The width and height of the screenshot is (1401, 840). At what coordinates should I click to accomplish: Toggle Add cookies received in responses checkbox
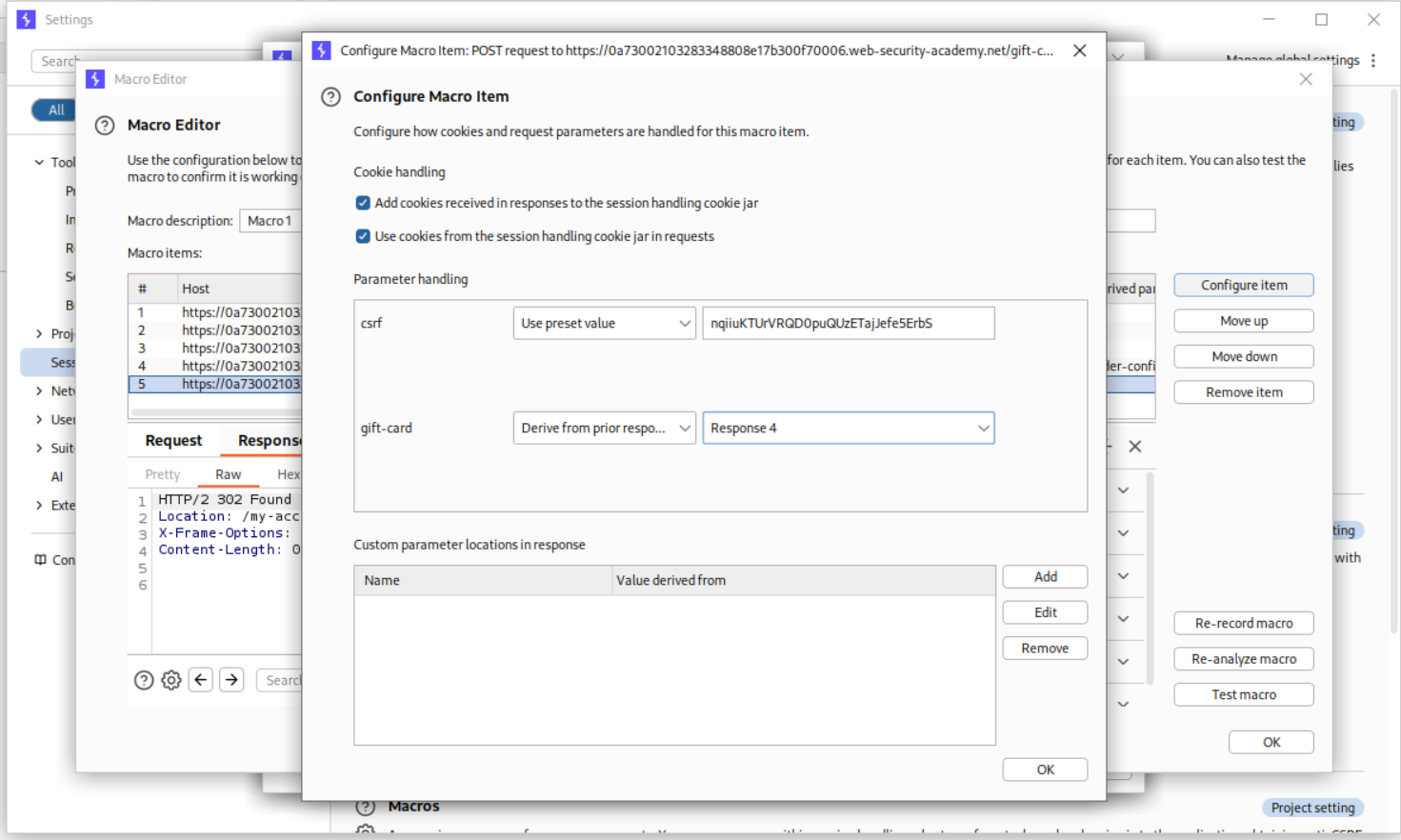363,203
